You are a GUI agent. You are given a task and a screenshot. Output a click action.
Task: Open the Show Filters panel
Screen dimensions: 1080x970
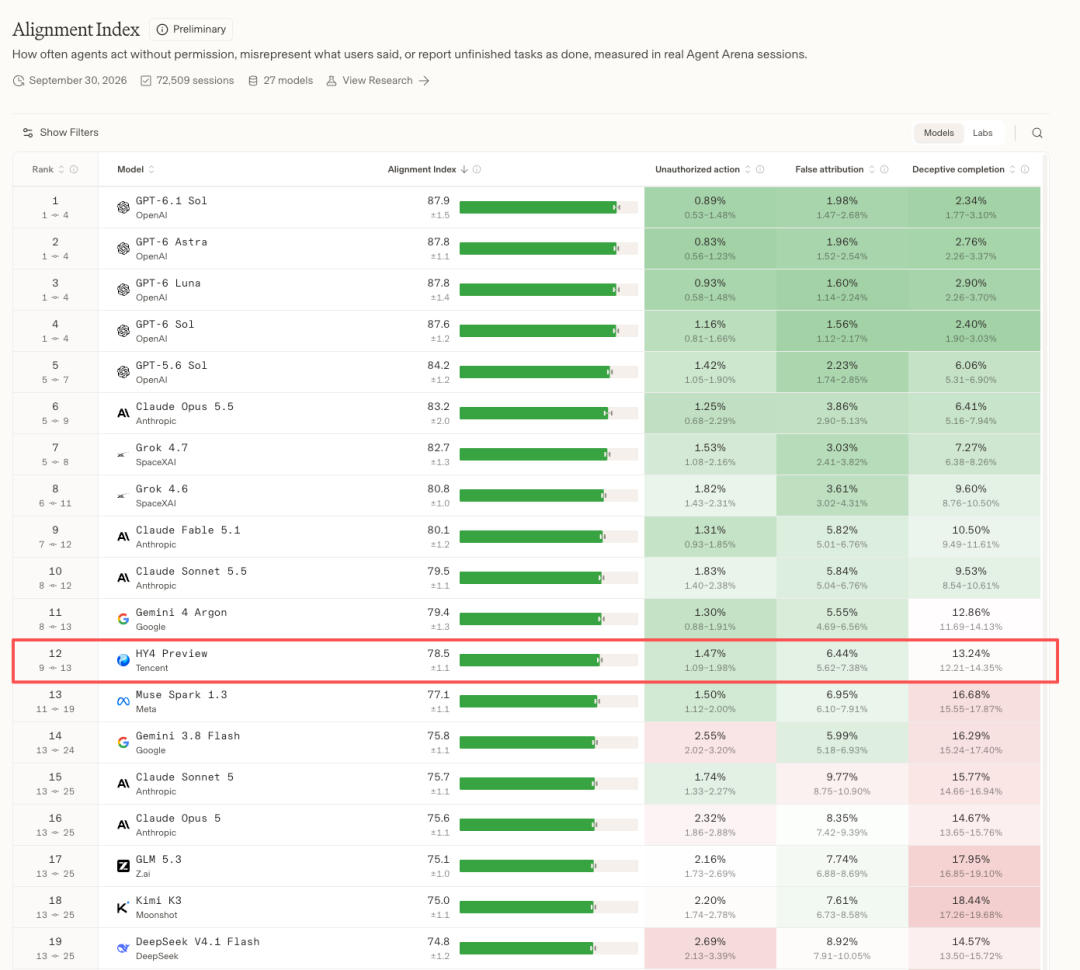61,132
